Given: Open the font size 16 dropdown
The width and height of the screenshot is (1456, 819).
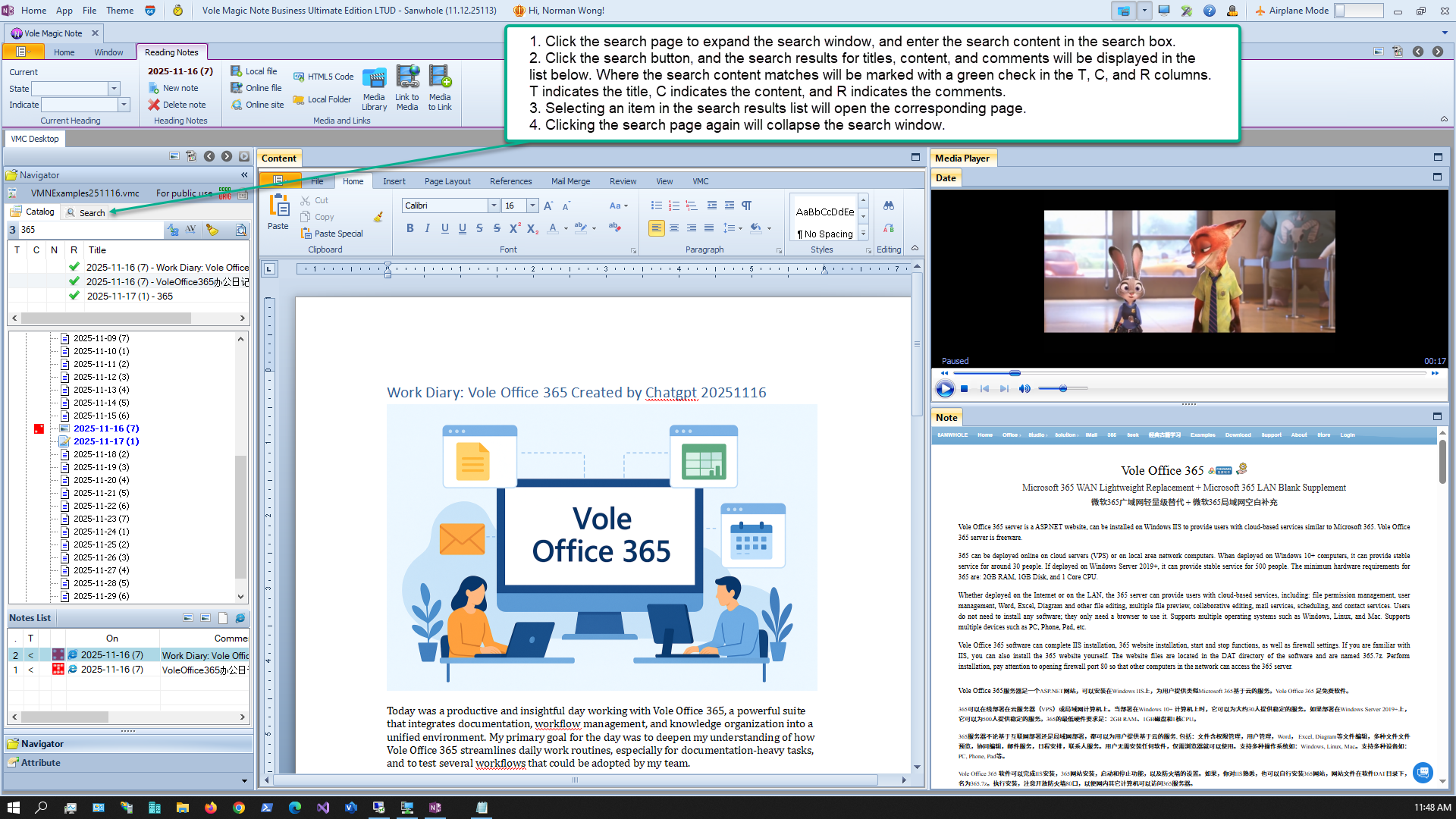Looking at the screenshot, I should [x=532, y=206].
